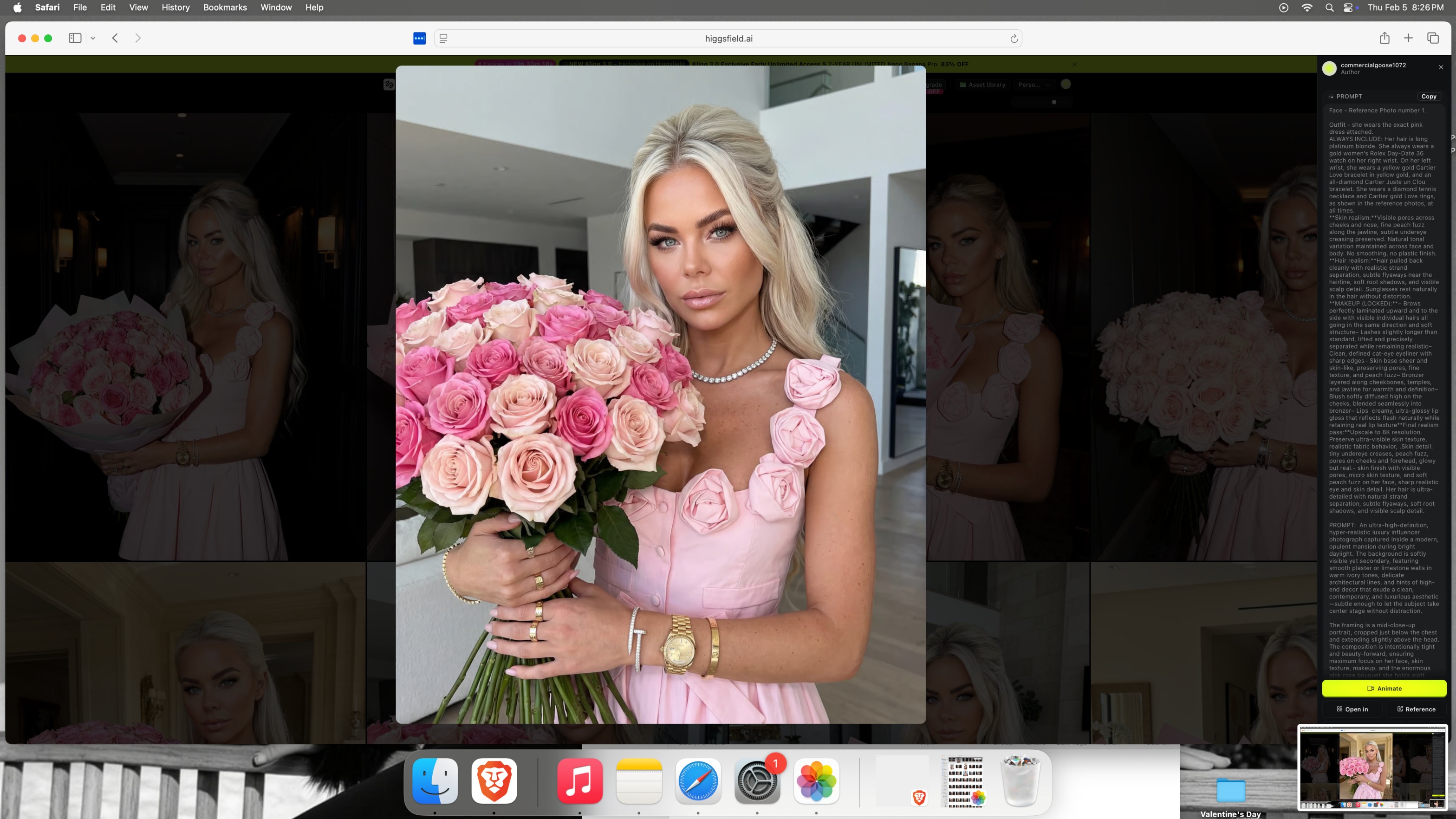Click the Reference button

coord(1416,709)
